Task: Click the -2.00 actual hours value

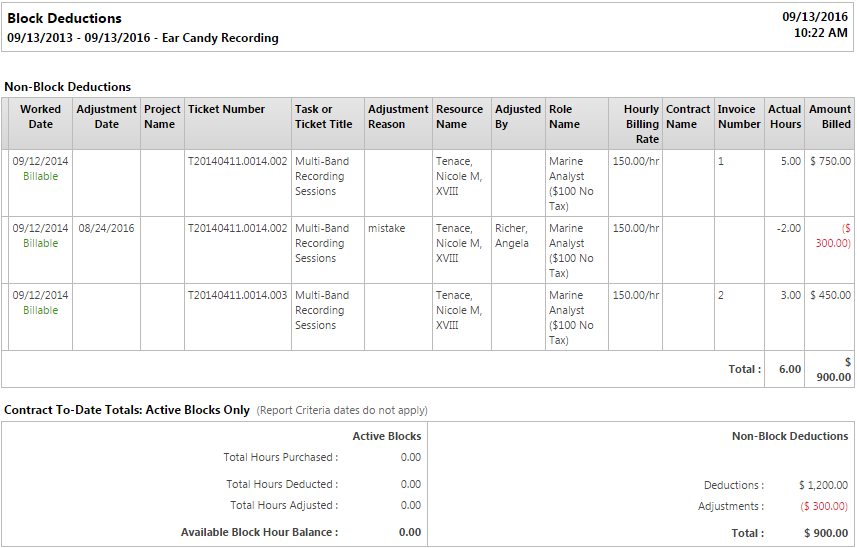Action: coord(788,228)
